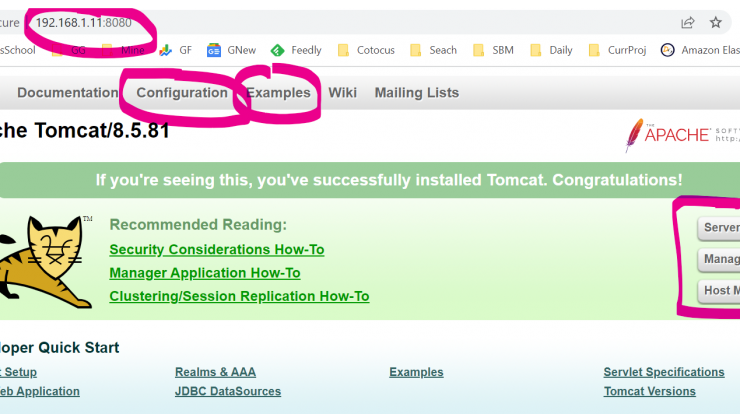Open Examples in the top navigation
Screen dimensions: 740x414
pyautogui.click(x=278, y=93)
